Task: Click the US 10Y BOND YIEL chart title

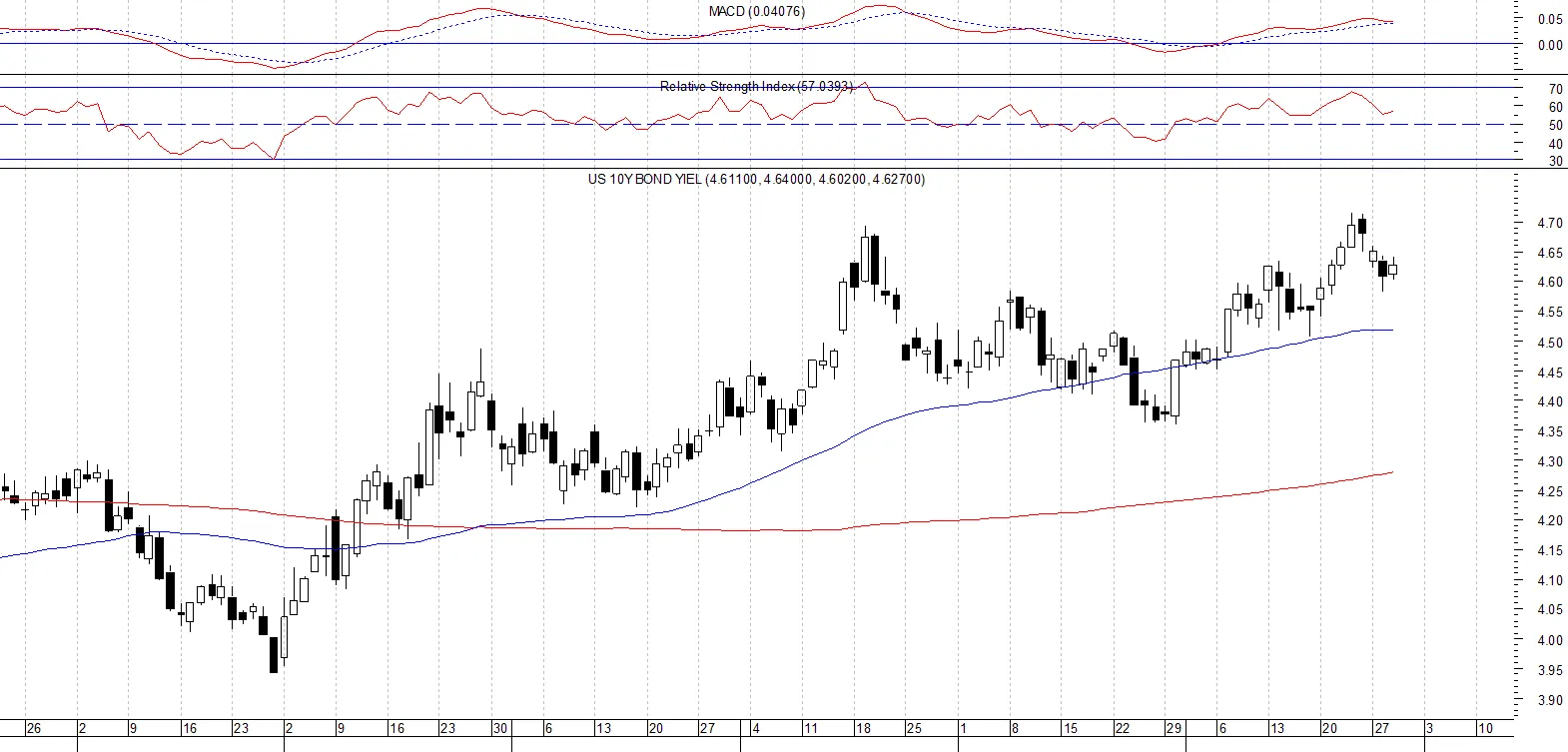Action: click(756, 180)
